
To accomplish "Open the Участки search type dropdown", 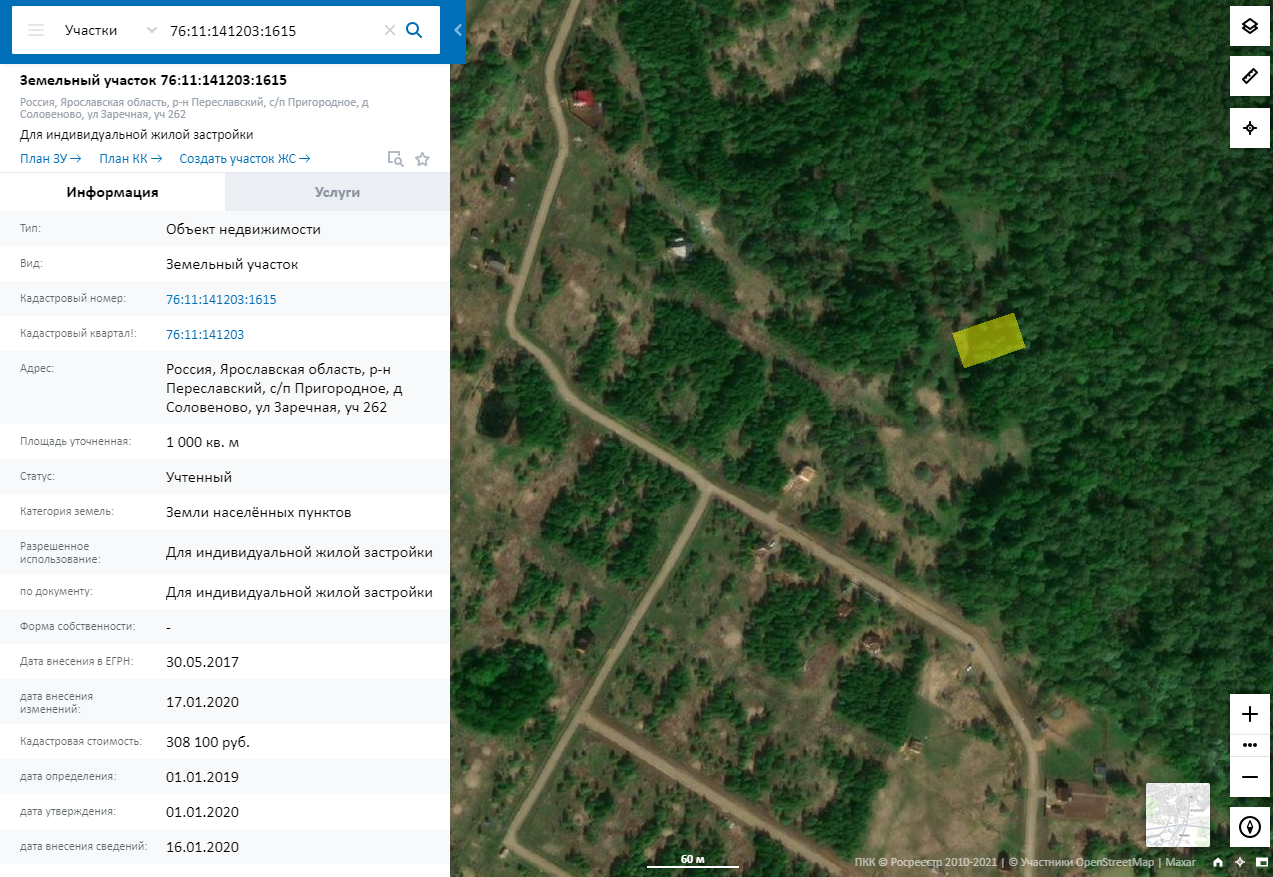I will (110, 30).
